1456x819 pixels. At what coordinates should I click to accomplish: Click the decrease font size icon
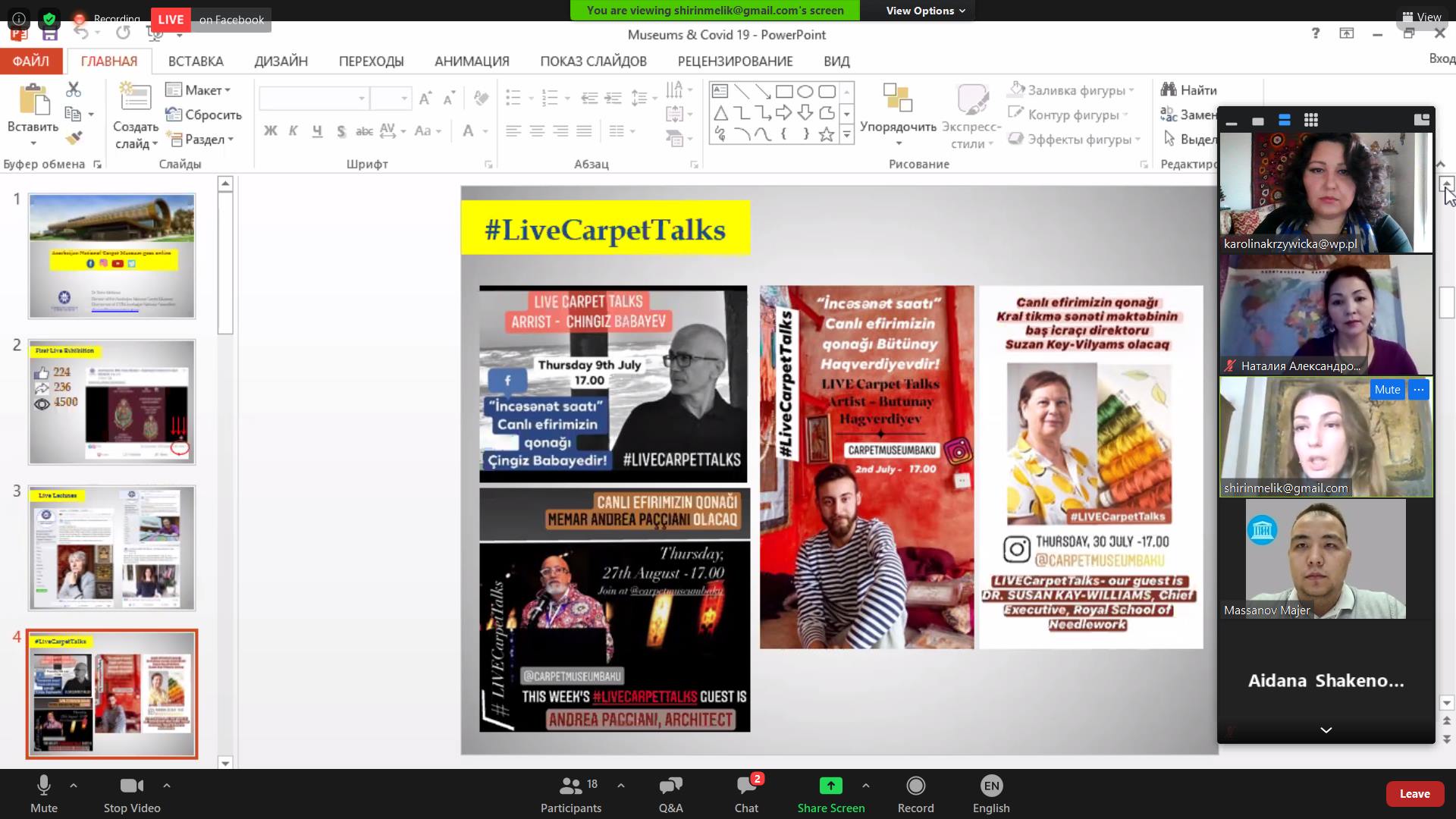click(449, 98)
